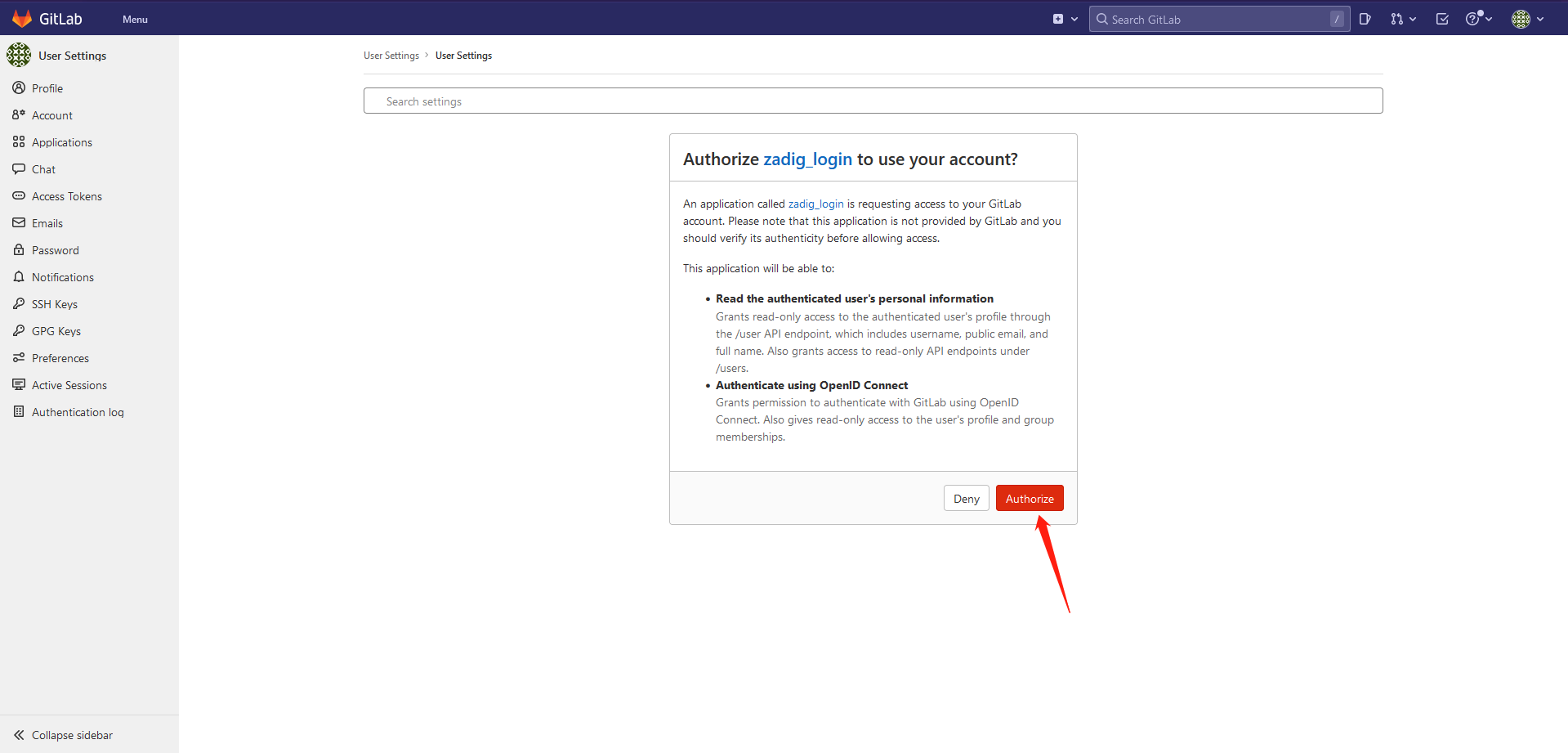1568x753 pixels.
Task: Focus the Search GitLab field
Action: 1219,20
